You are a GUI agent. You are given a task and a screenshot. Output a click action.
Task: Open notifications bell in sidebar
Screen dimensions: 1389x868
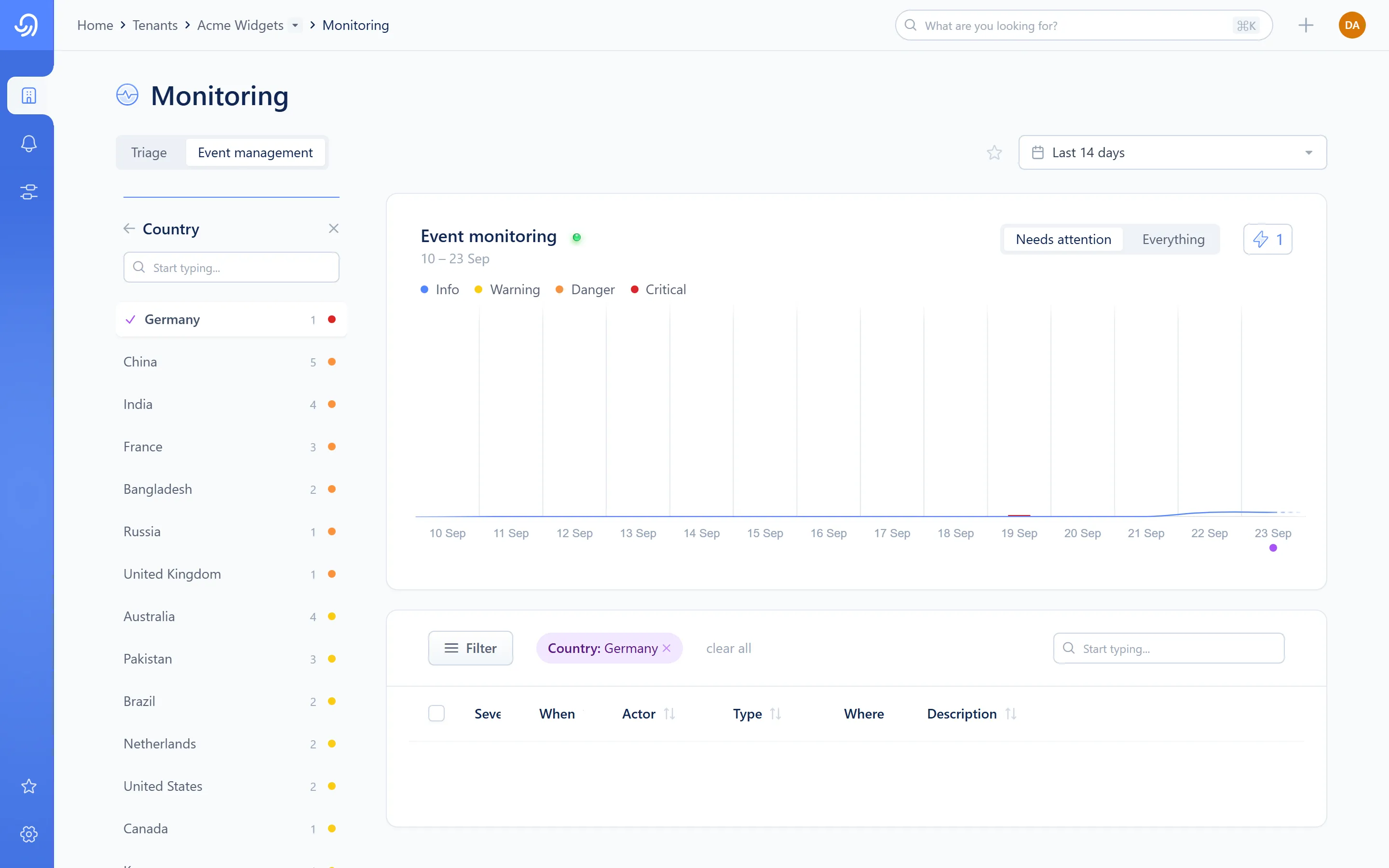tap(29, 144)
